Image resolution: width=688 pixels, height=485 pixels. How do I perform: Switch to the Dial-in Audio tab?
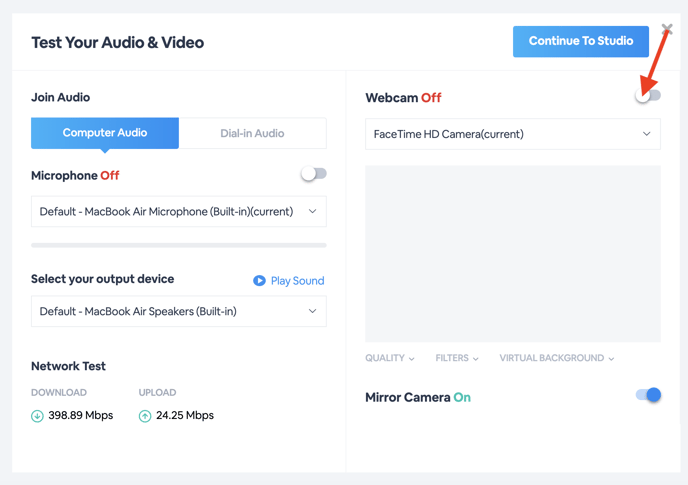click(x=252, y=133)
